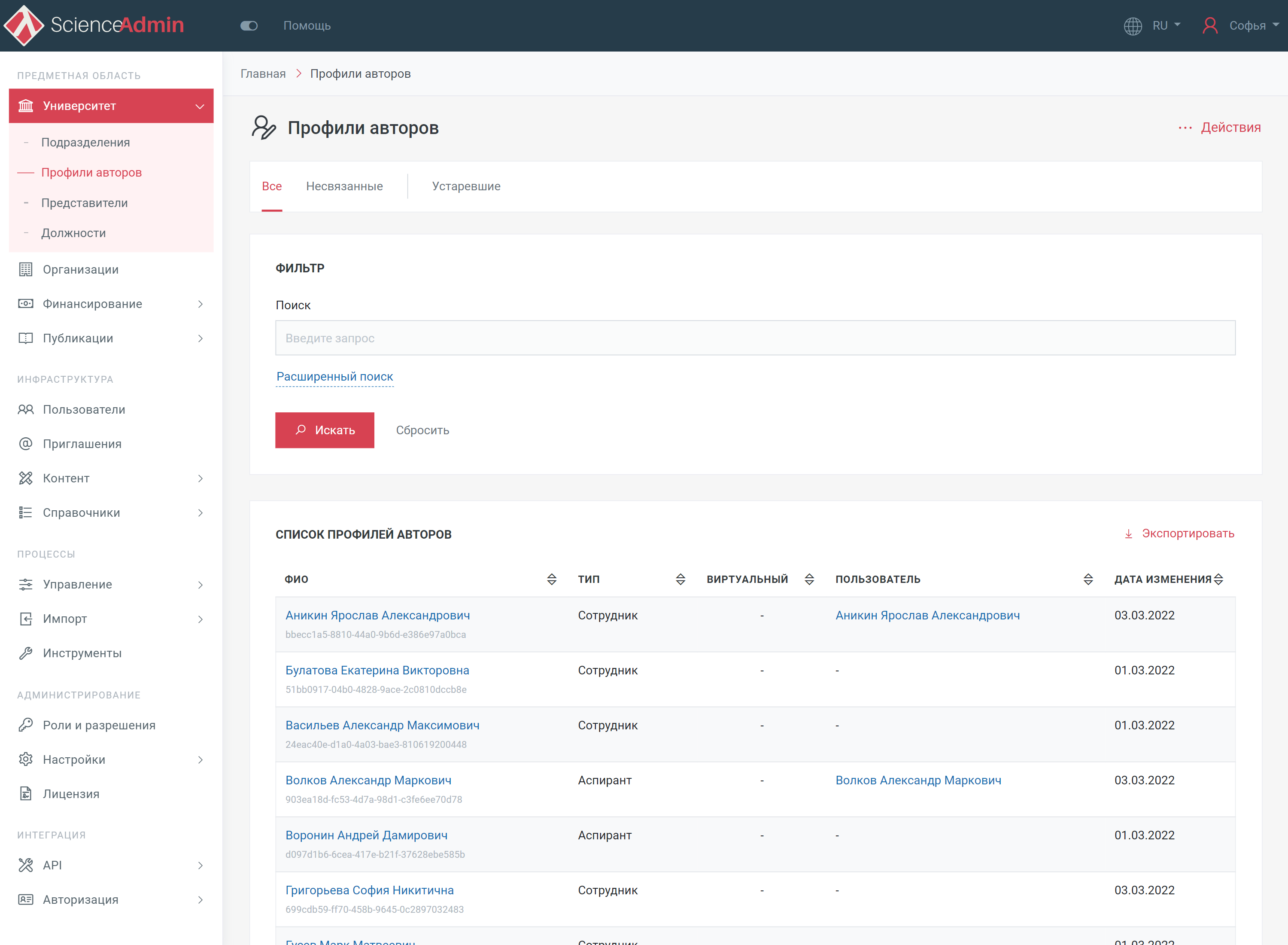Open language selector globe icon
1288x945 pixels.
point(1133,26)
